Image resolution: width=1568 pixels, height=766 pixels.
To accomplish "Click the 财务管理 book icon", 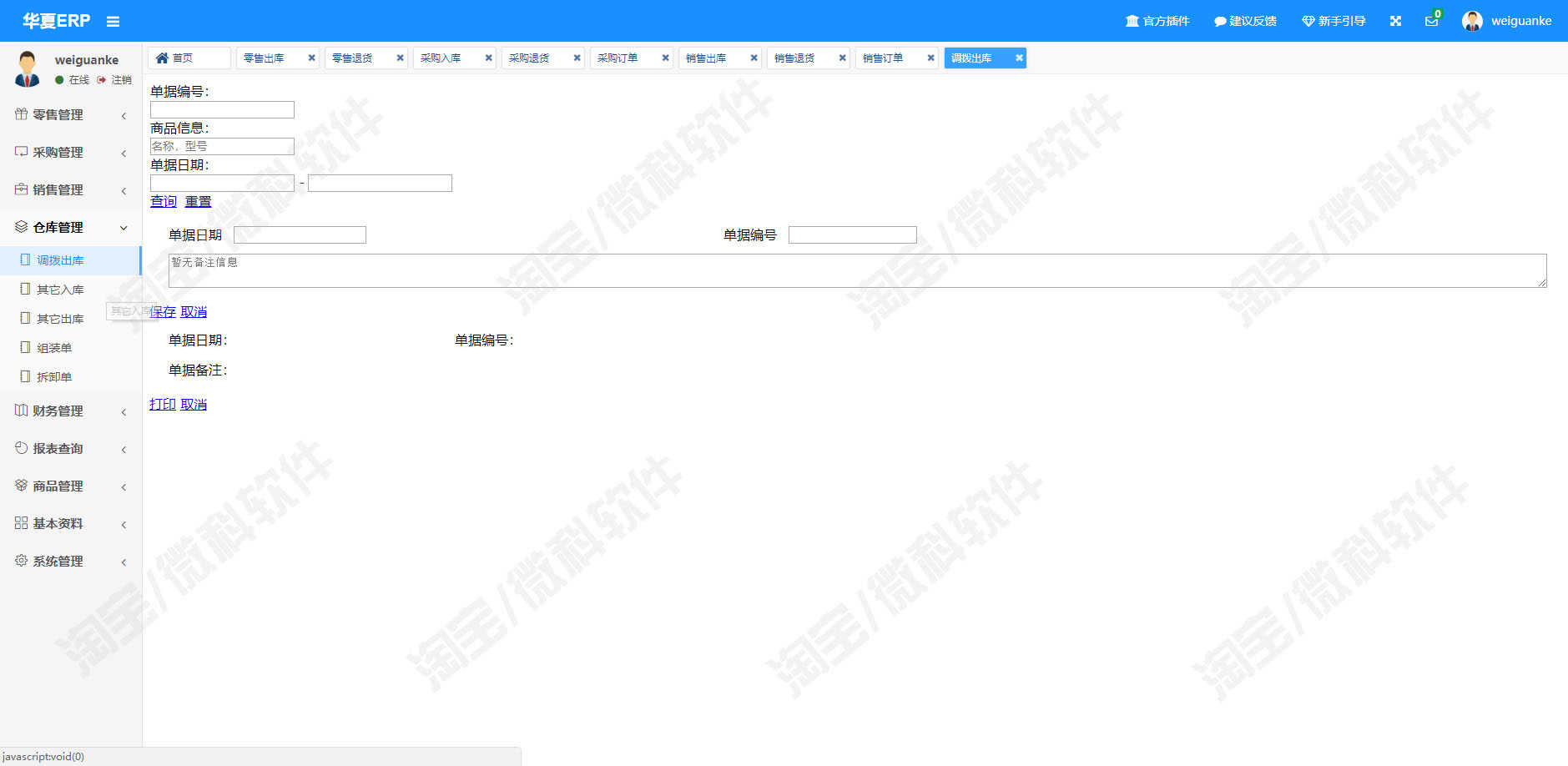I will point(22,411).
